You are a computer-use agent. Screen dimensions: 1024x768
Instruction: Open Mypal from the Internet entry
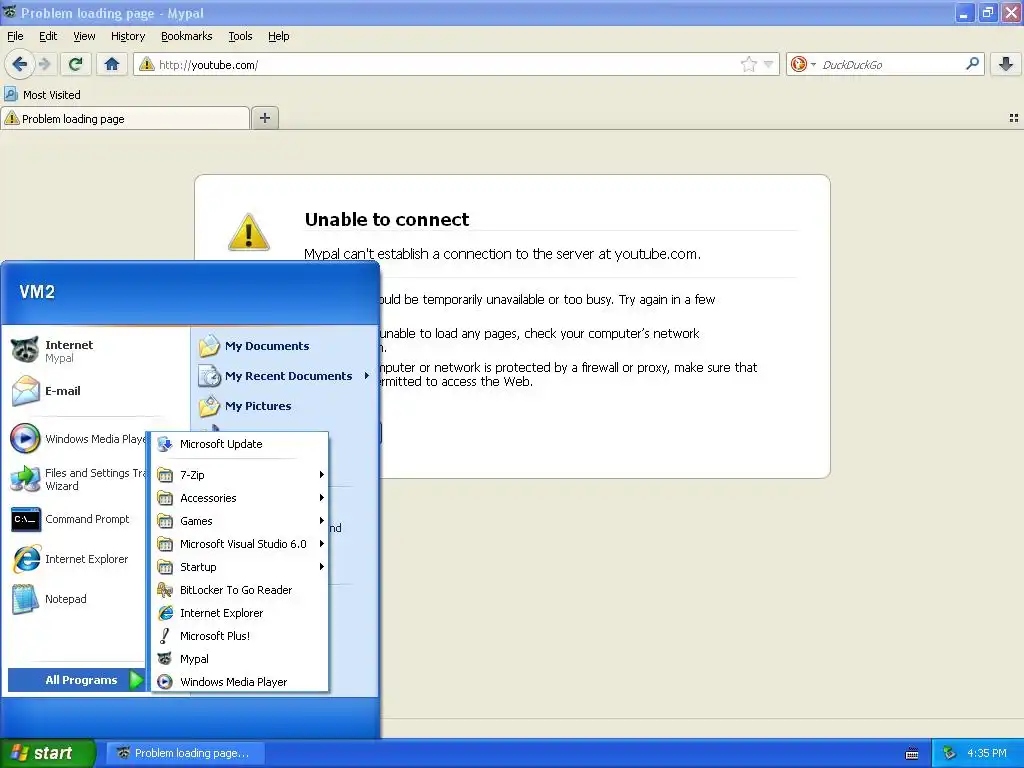point(95,351)
